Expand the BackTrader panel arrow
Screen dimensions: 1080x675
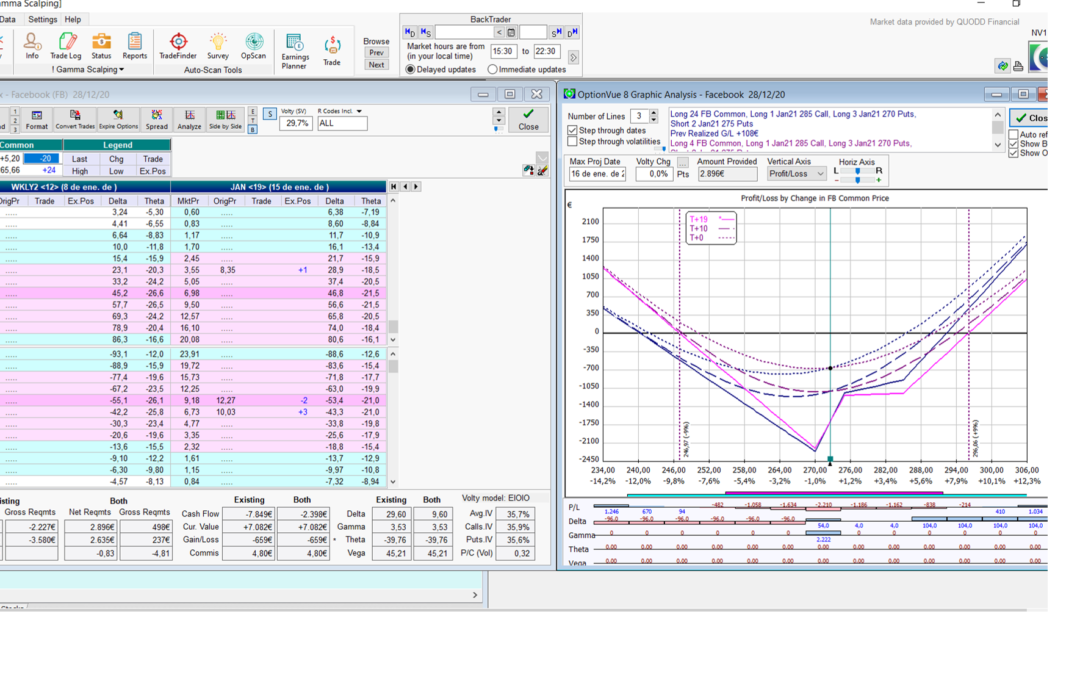[x=573, y=58]
